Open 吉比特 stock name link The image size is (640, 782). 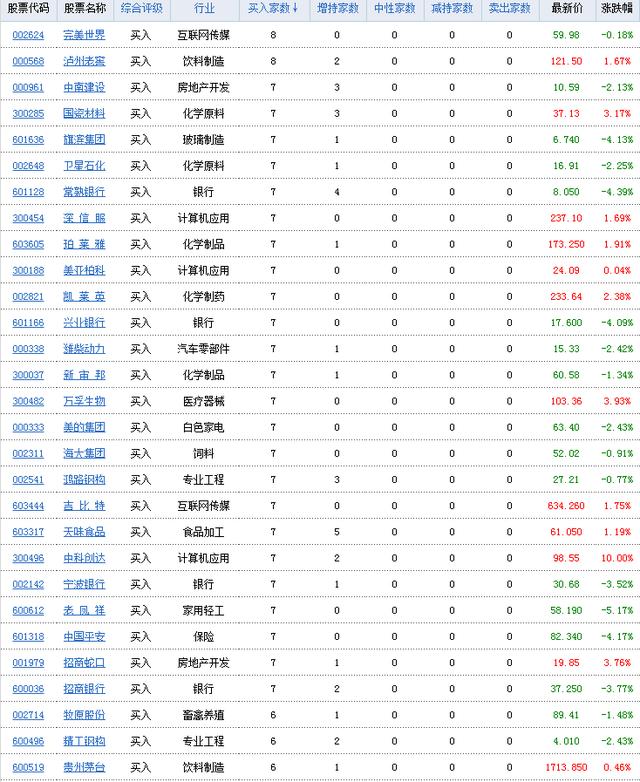pyautogui.click(x=84, y=506)
